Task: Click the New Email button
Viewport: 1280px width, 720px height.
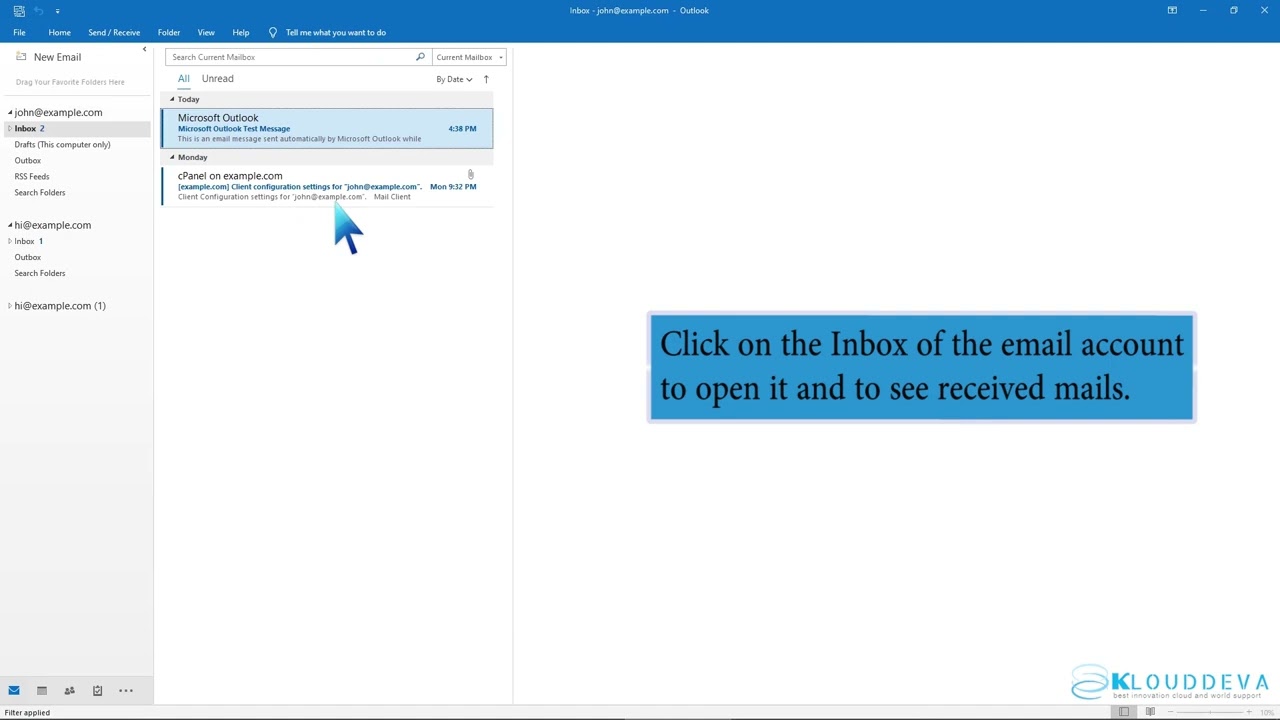Action: [48, 57]
